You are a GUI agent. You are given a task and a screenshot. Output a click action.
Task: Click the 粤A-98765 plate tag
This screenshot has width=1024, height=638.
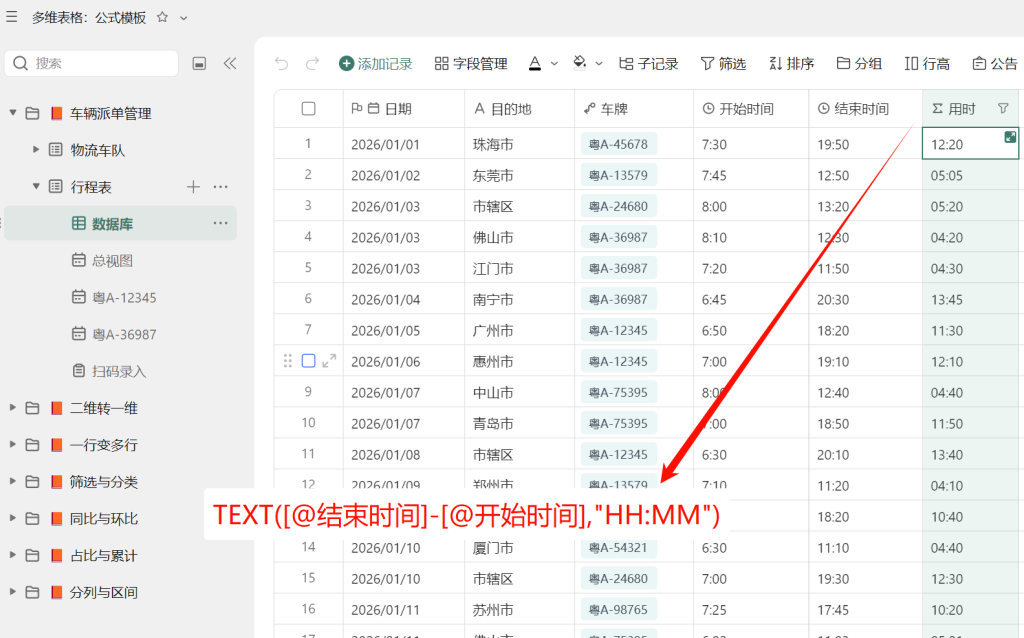click(x=618, y=609)
